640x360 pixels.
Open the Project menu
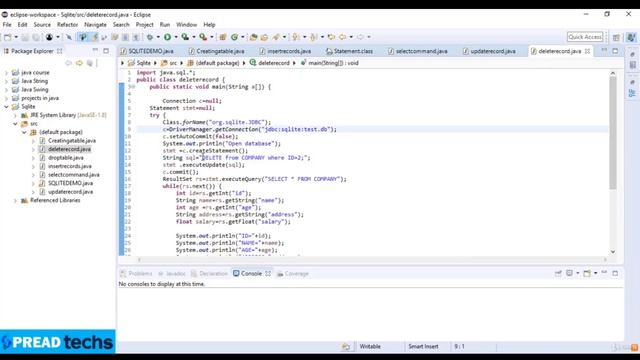click(x=144, y=25)
